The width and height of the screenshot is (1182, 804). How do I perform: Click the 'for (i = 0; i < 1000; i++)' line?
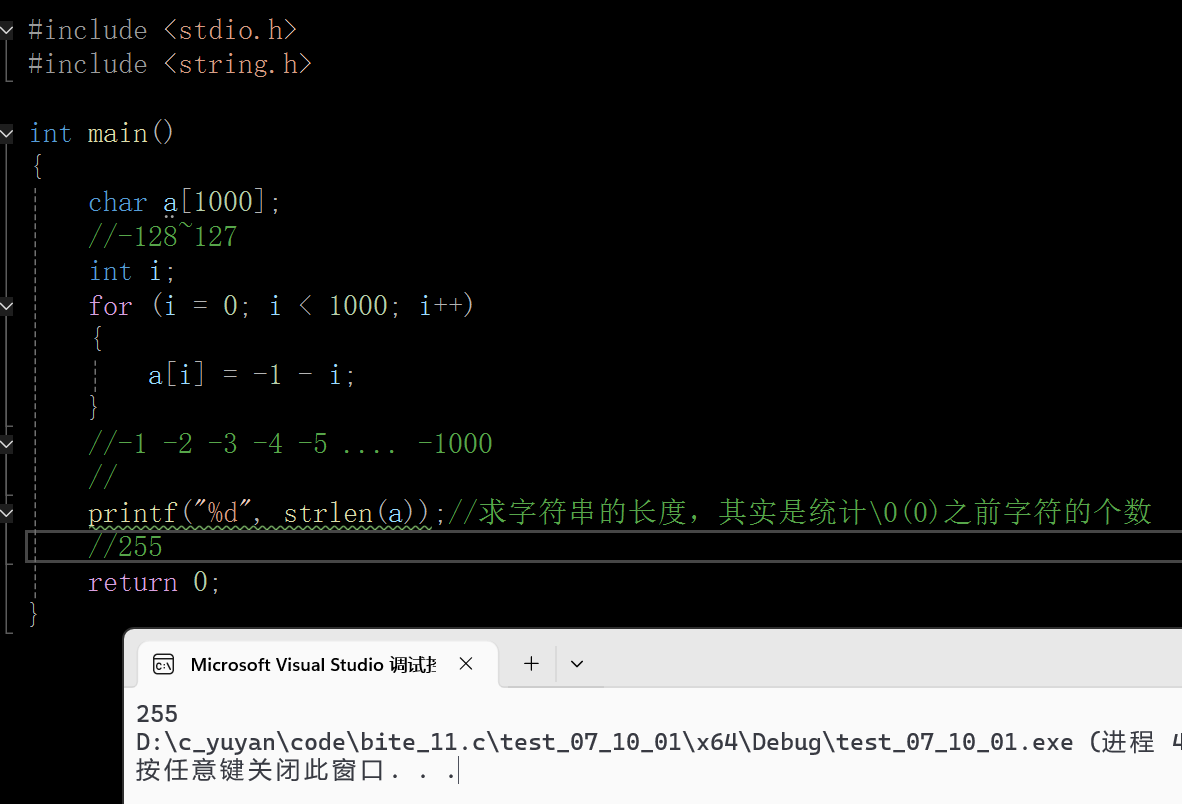[281, 306]
